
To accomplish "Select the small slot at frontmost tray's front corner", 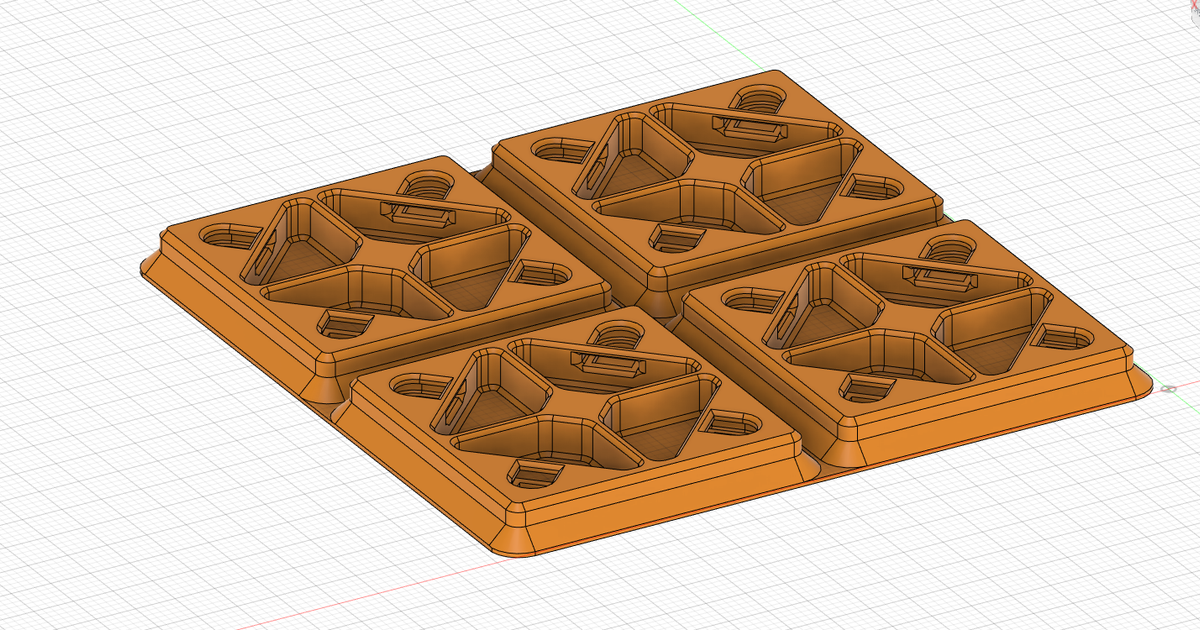I will click(536, 471).
